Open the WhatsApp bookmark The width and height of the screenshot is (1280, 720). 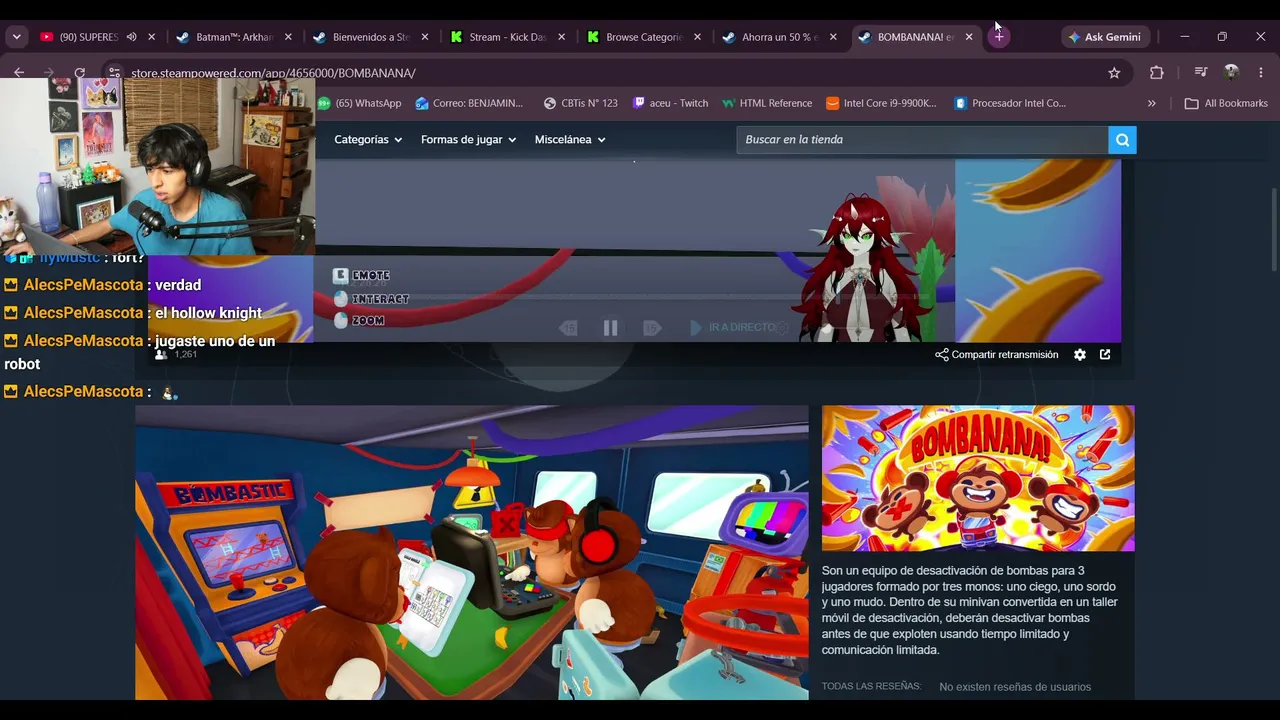click(360, 103)
